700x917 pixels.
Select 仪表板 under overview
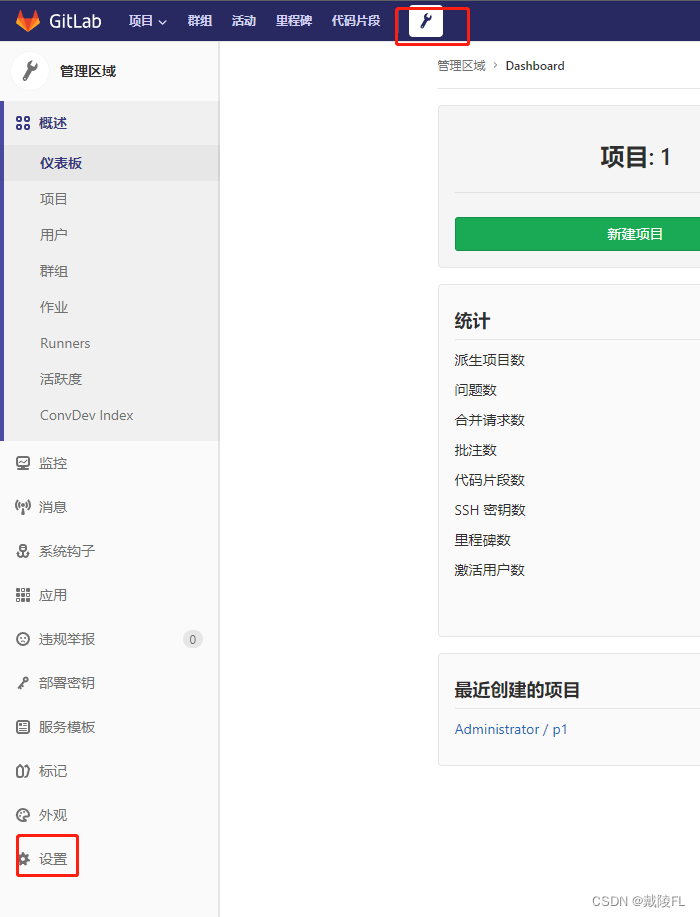(x=61, y=163)
